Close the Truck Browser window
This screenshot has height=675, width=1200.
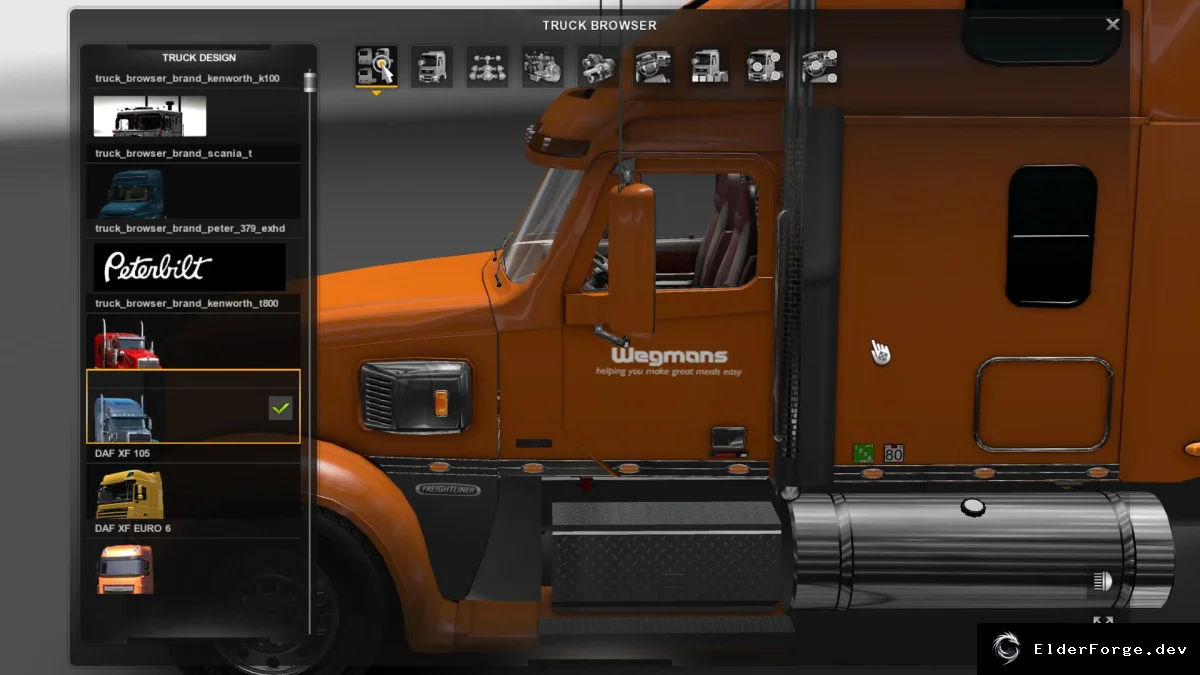point(1112,25)
